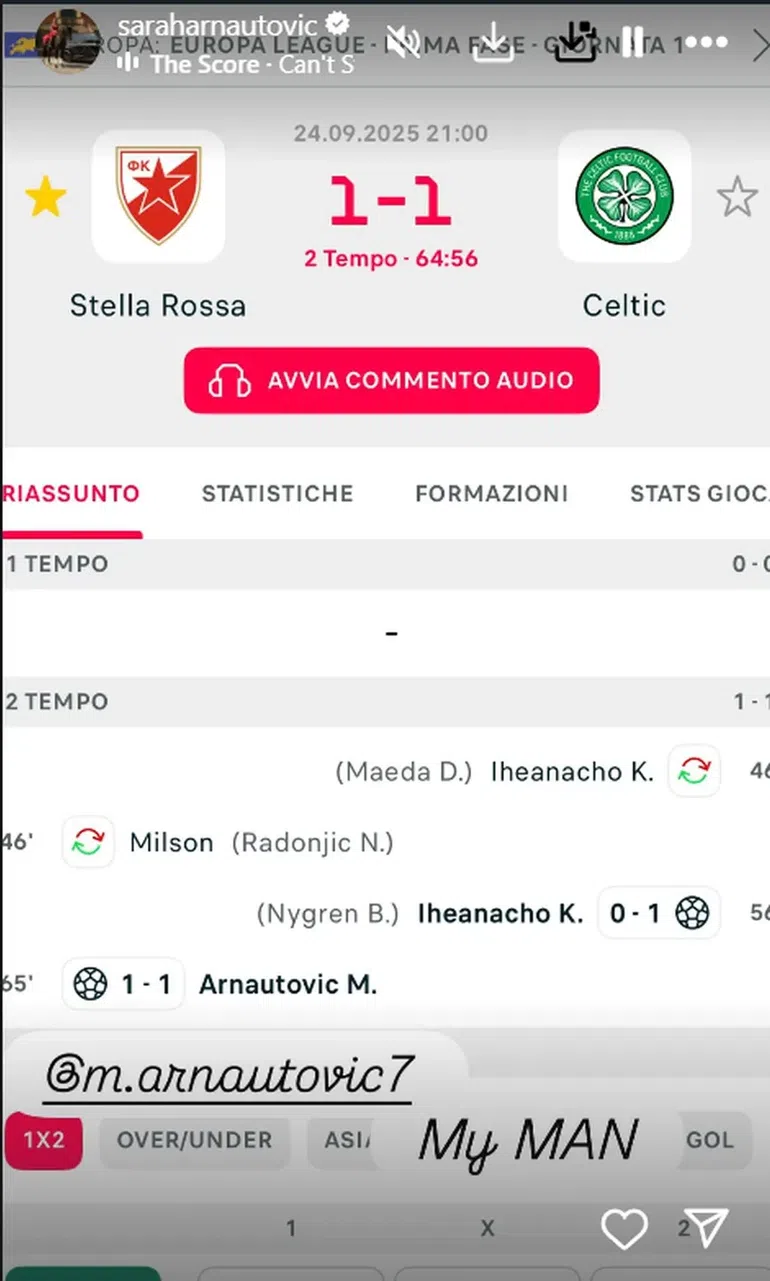Select the 1X2 odds filter

pyautogui.click(x=44, y=1140)
